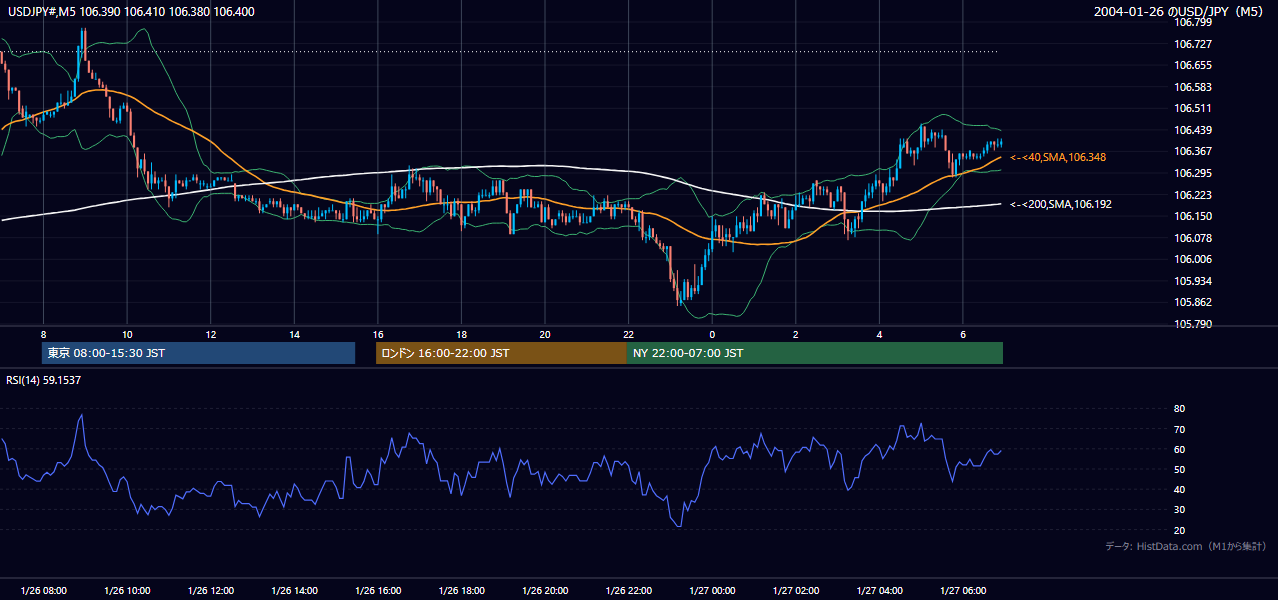This screenshot has width=1278, height=600.
Task: Click price axis value 106.799
Action: [x=1192, y=22]
